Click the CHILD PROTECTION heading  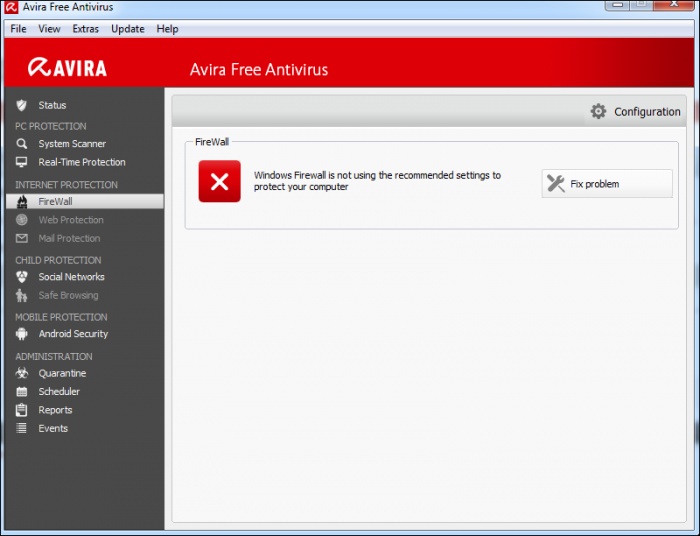pos(58,260)
